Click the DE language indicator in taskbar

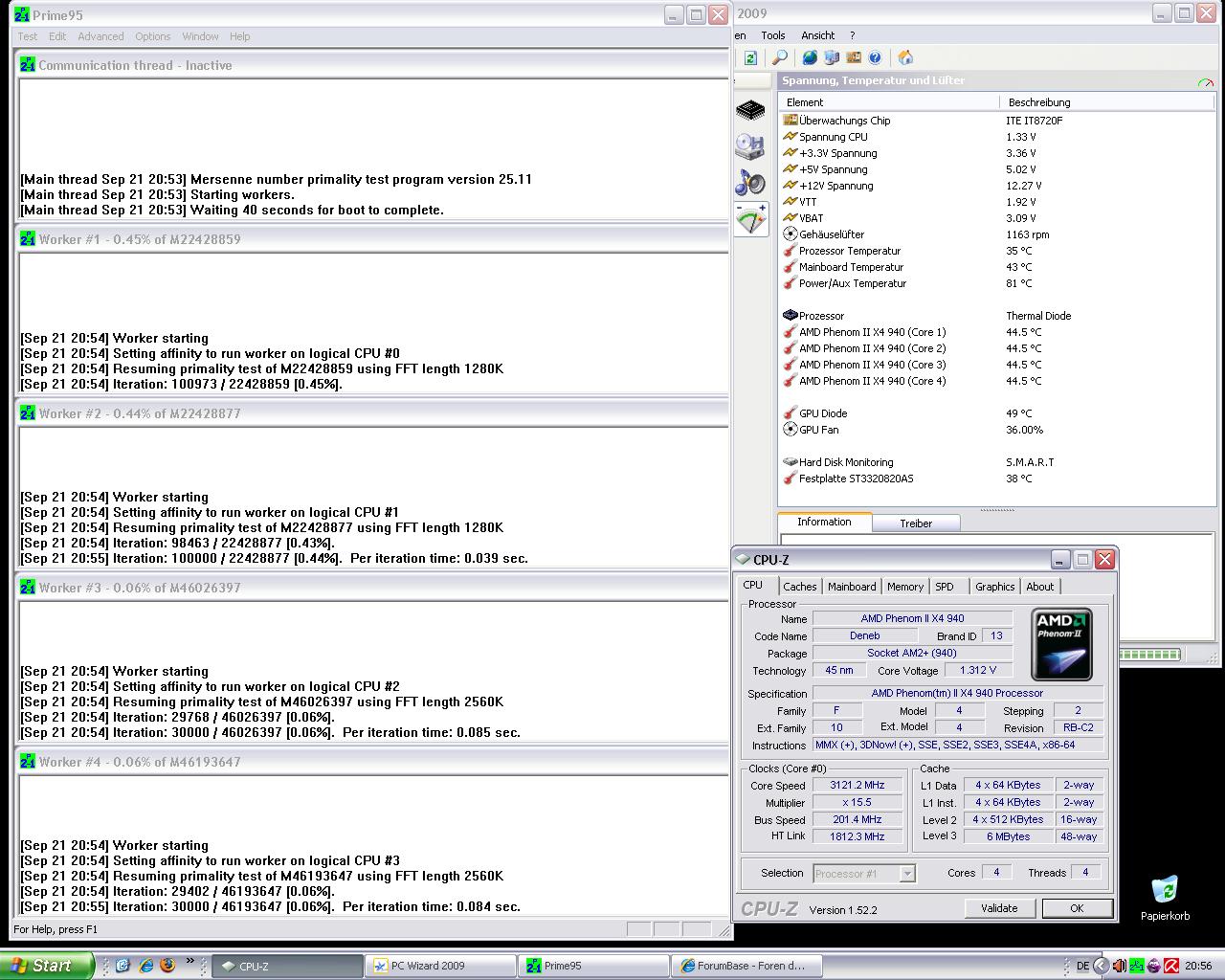(x=1082, y=967)
